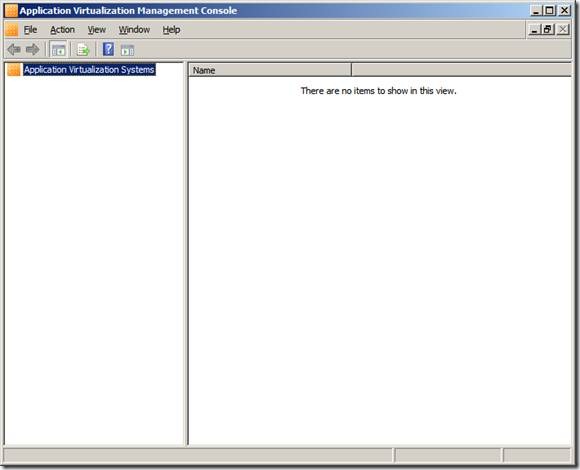Minimize the Management Console window
The width and height of the screenshot is (580, 470).
[536, 11]
